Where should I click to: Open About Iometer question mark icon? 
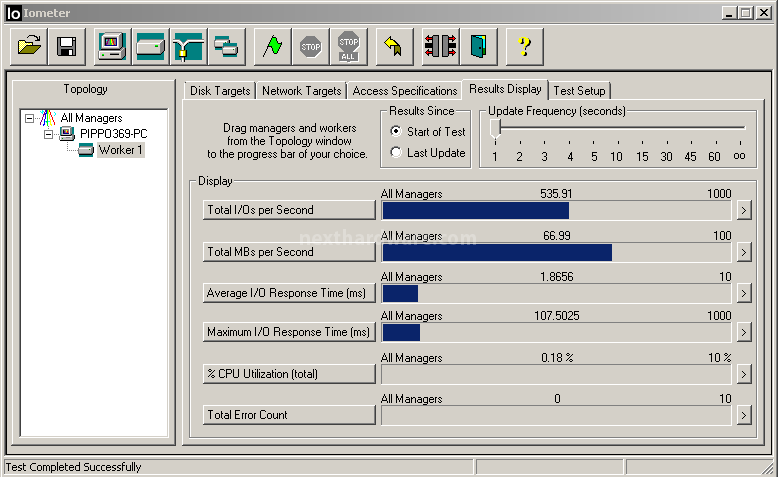pos(524,47)
